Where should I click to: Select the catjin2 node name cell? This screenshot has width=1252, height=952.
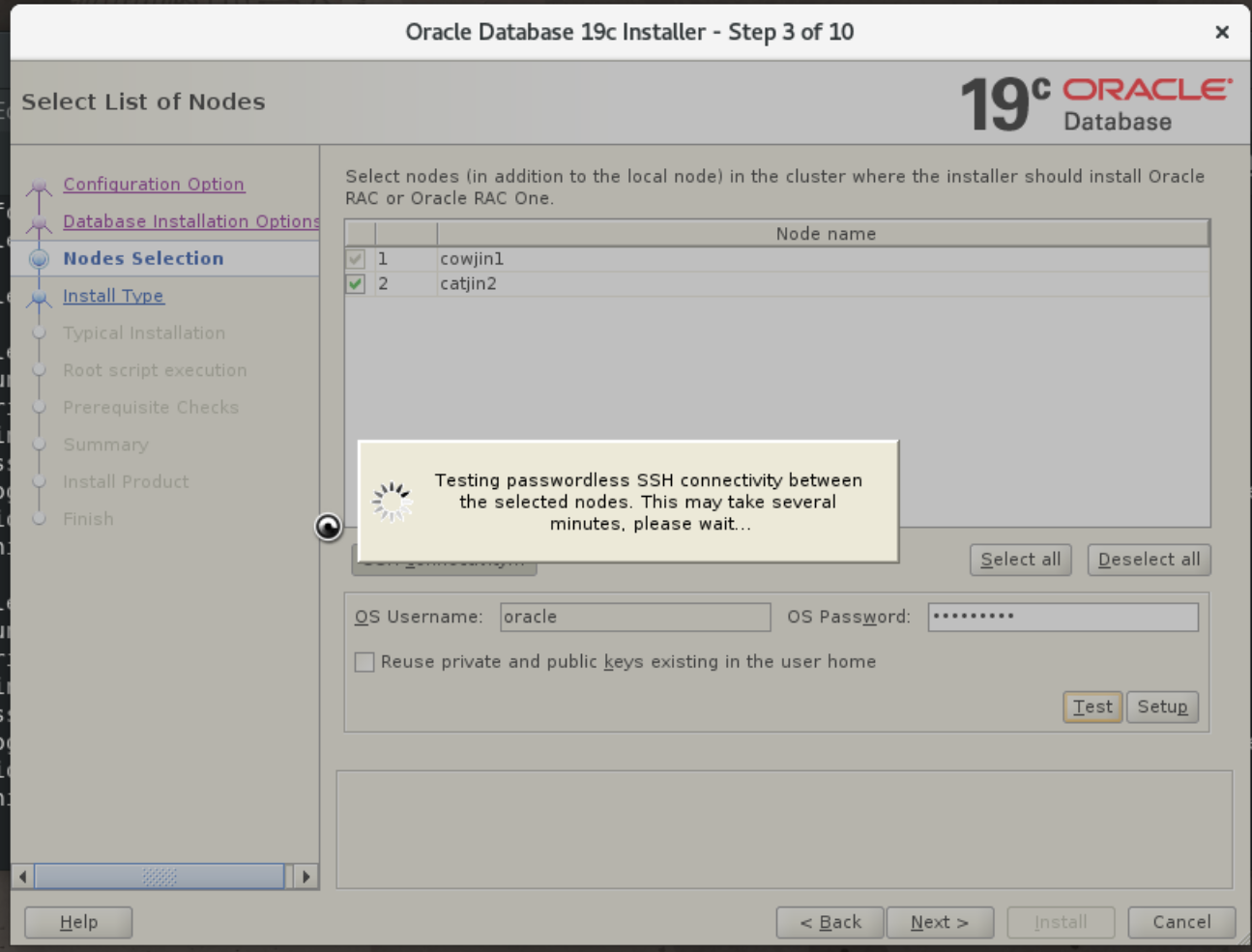click(x=823, y=283)
